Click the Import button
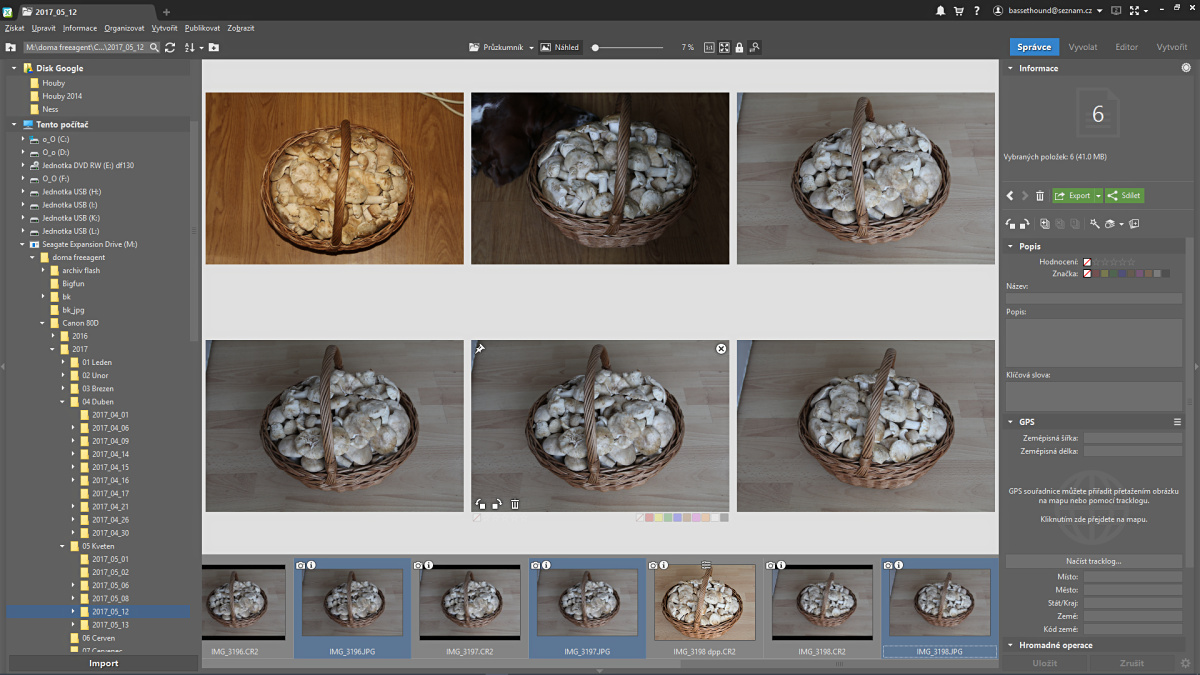This screenshot has width=1200, height=675. (103, 663)
